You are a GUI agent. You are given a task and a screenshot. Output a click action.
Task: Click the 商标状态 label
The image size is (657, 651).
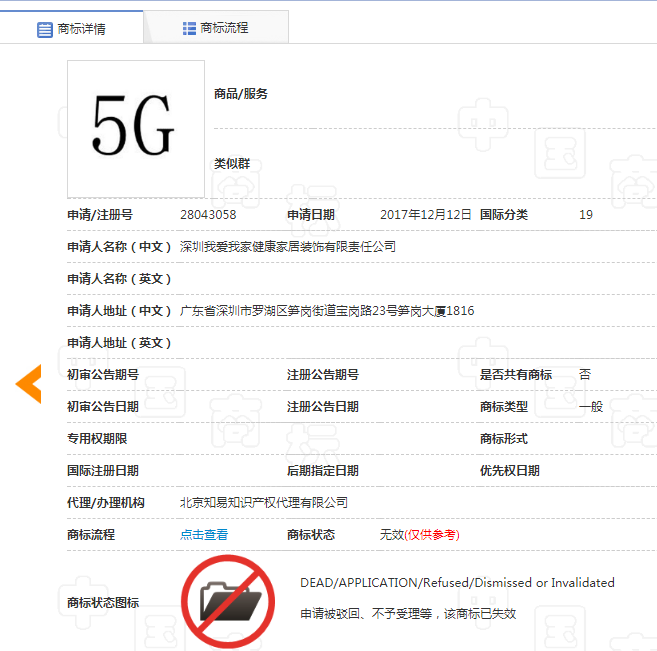click(x=310, y=535)
